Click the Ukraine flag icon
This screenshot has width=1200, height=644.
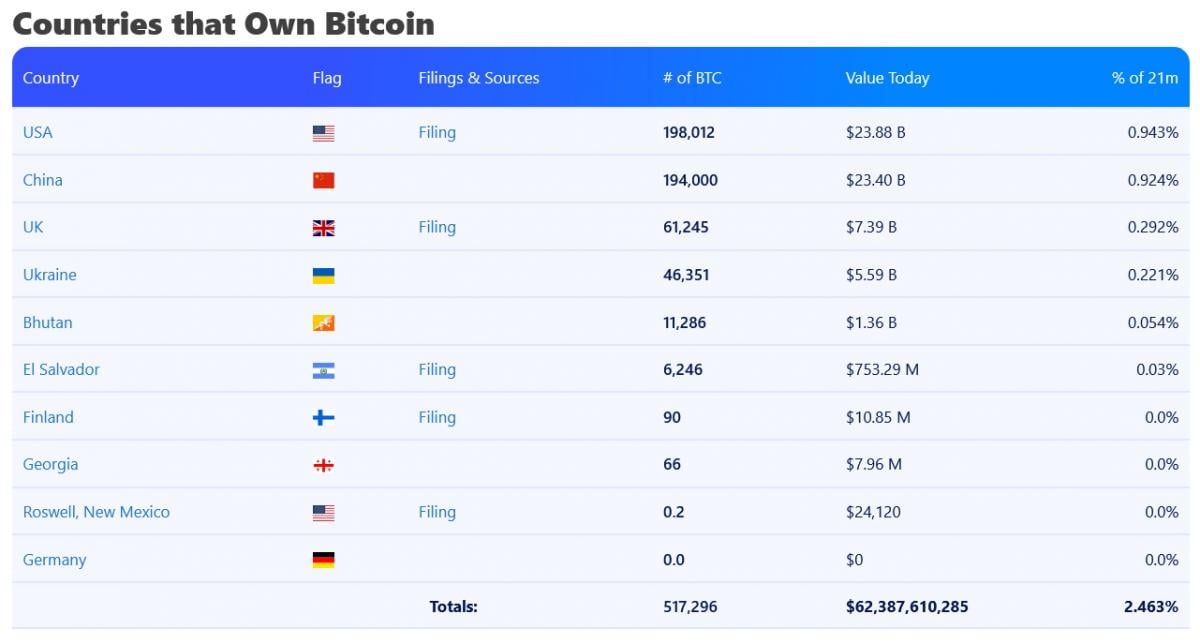(x=323, y=275)
